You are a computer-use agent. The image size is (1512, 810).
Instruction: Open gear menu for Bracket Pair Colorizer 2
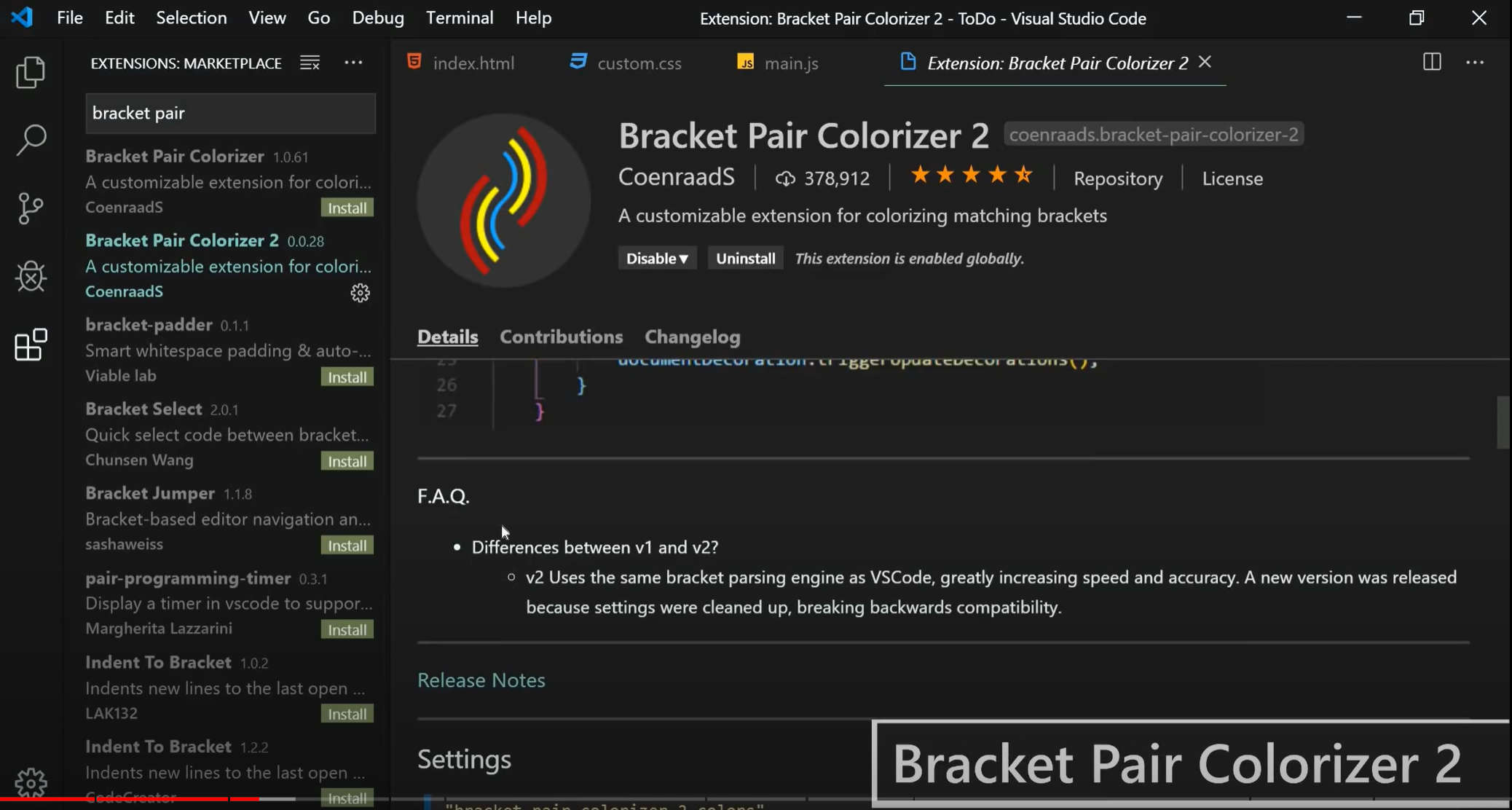[x=360, y=293]
